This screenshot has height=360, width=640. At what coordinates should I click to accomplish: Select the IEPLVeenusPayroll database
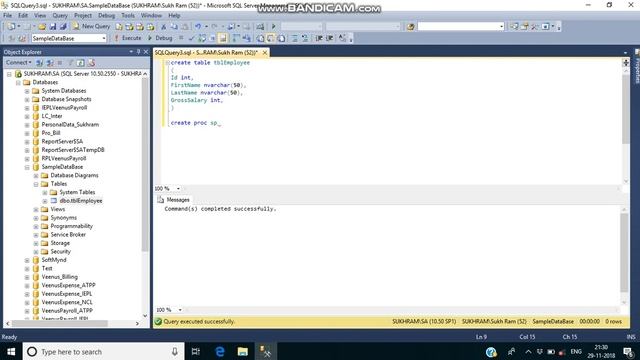tap(64, 108)
